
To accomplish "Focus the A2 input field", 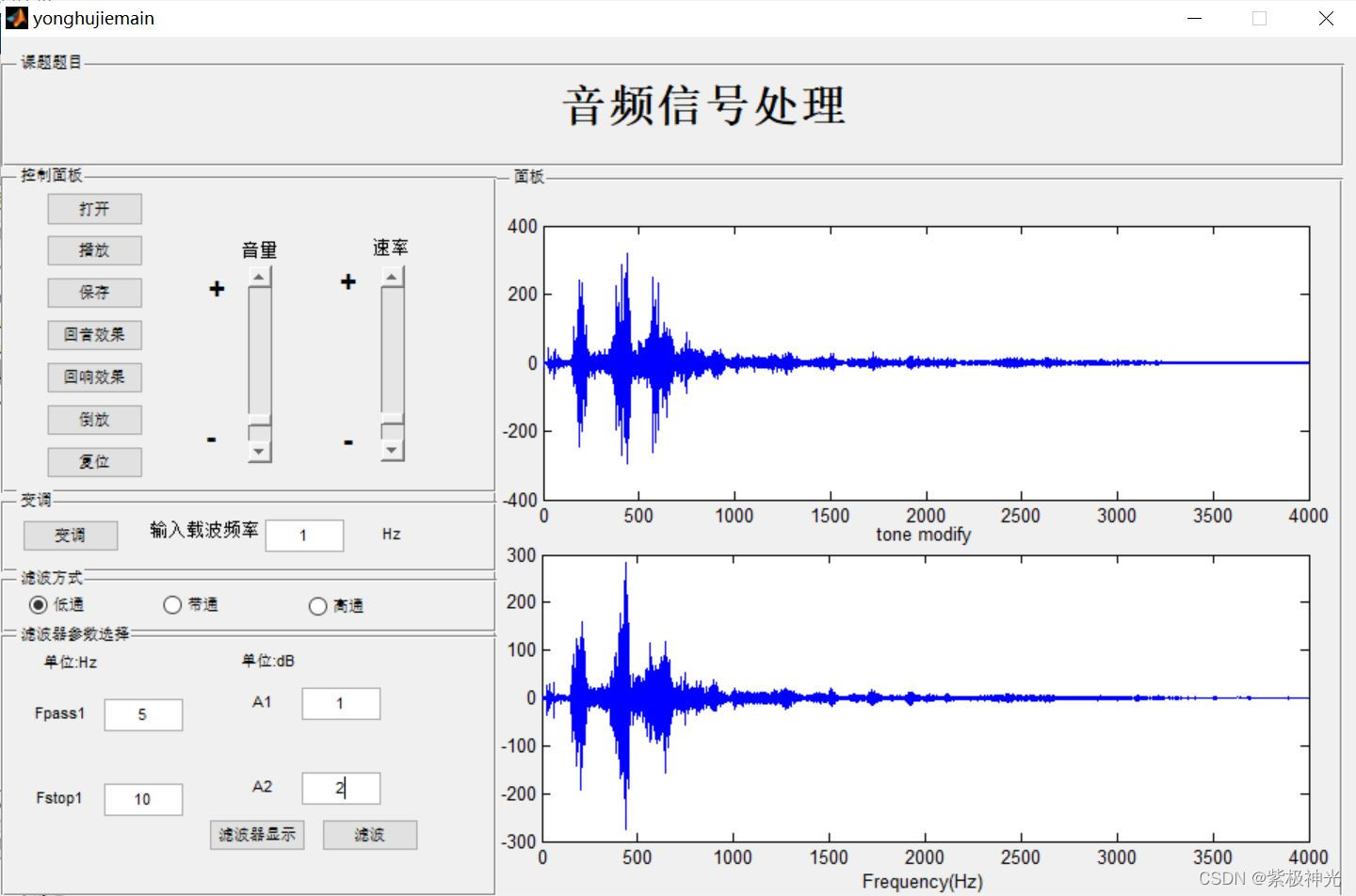I will coord(341,789).
